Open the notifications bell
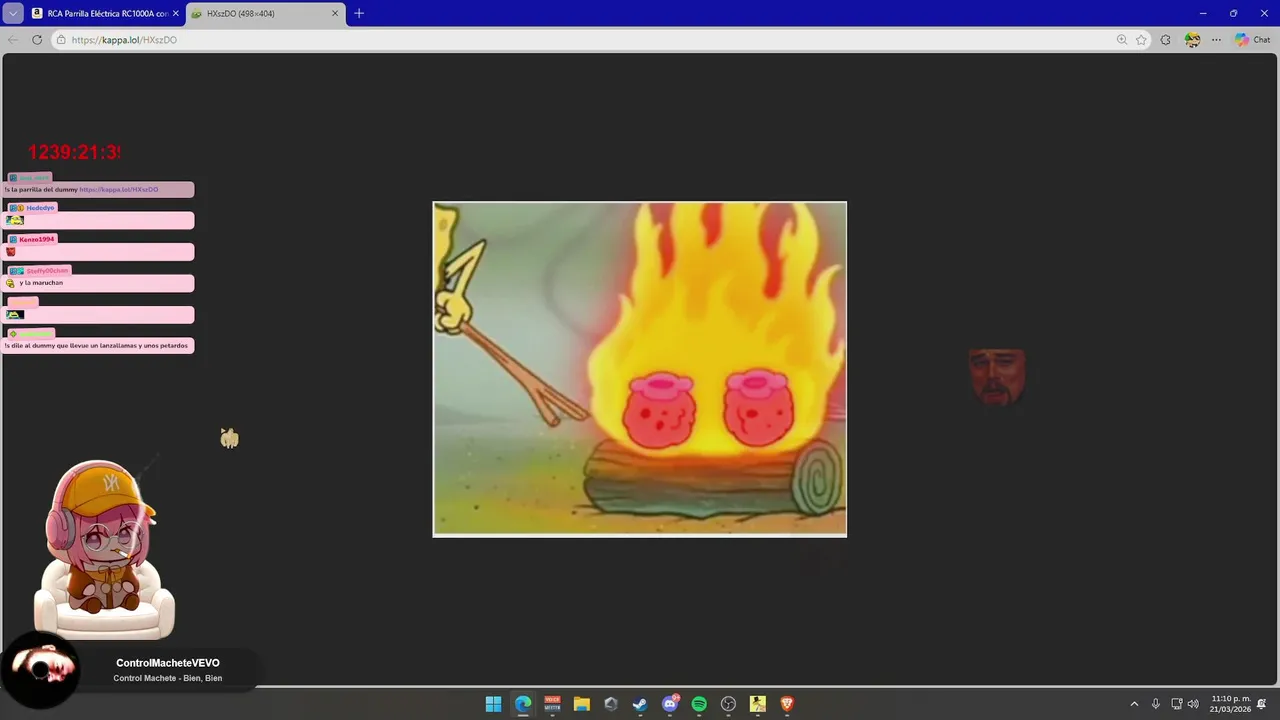This screenshot has width=1280, height=720. click(x=1262, y=704)
